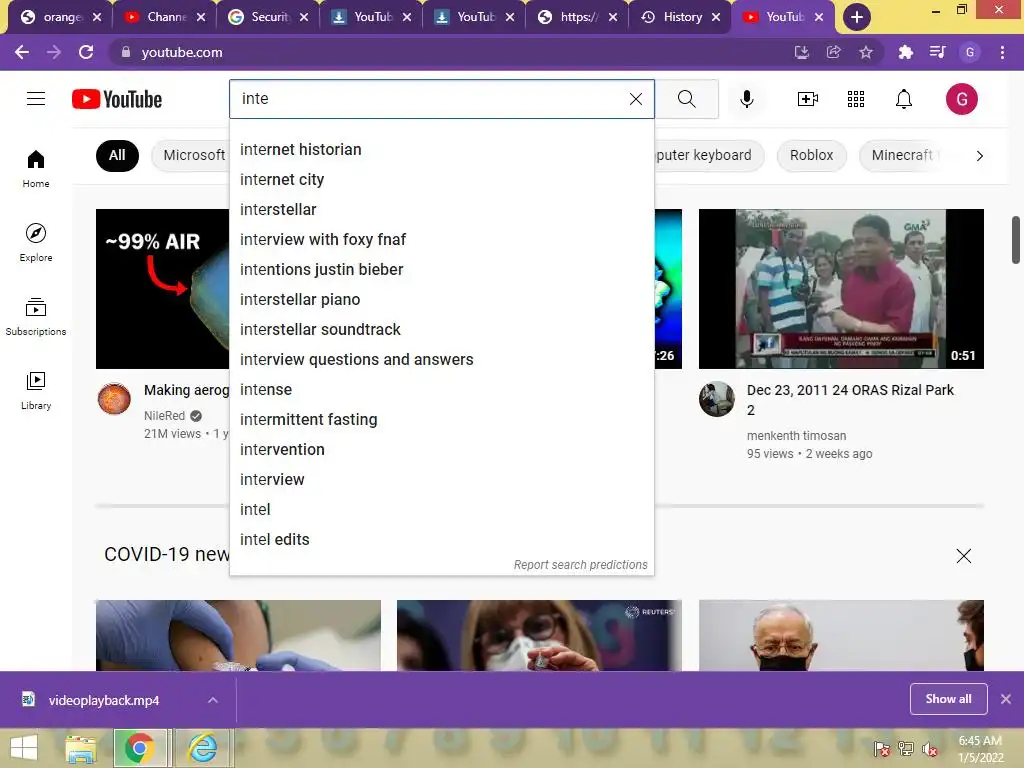Click the address bar URL youtube.com

[x=182, y=52]
